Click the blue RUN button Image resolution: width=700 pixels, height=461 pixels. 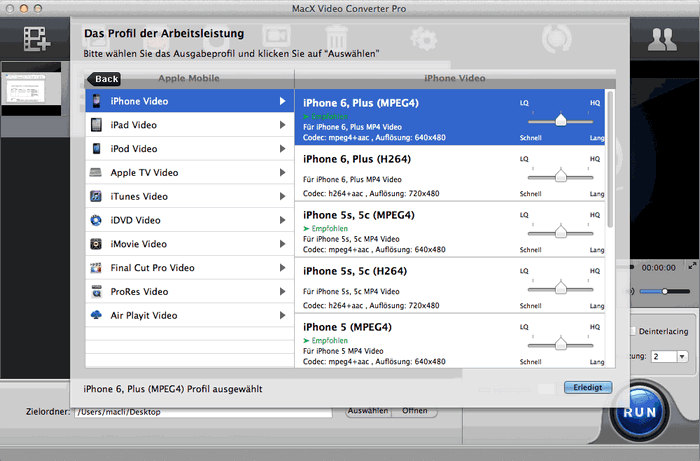coord(639,412)
